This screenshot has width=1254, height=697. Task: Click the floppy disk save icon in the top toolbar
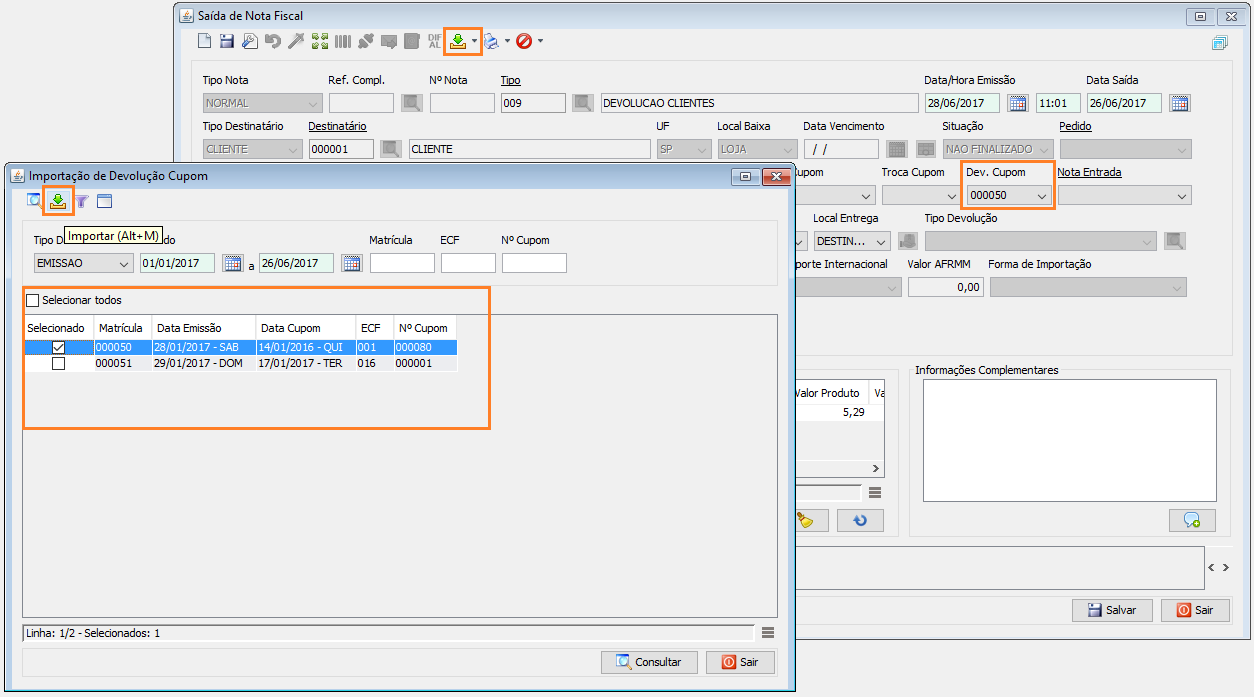(227, 41)
